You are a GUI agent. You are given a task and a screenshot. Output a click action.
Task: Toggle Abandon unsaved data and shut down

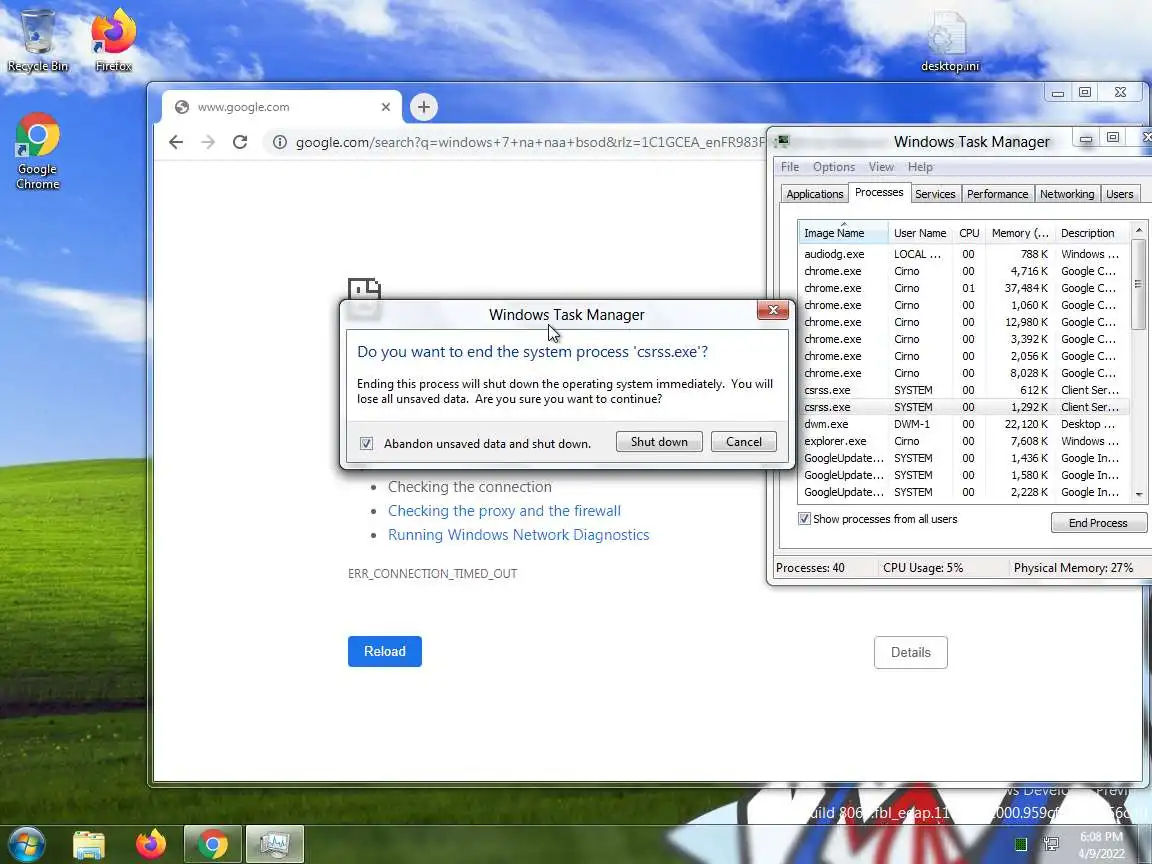(x=366, y=444)
